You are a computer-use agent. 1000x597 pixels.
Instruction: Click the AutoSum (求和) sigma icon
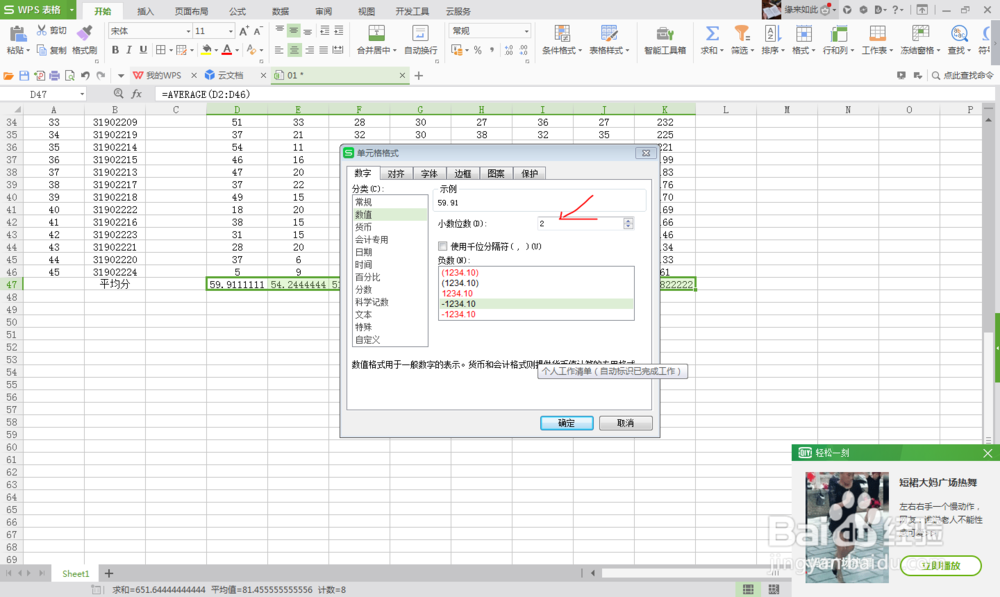(x=712, y=33)
